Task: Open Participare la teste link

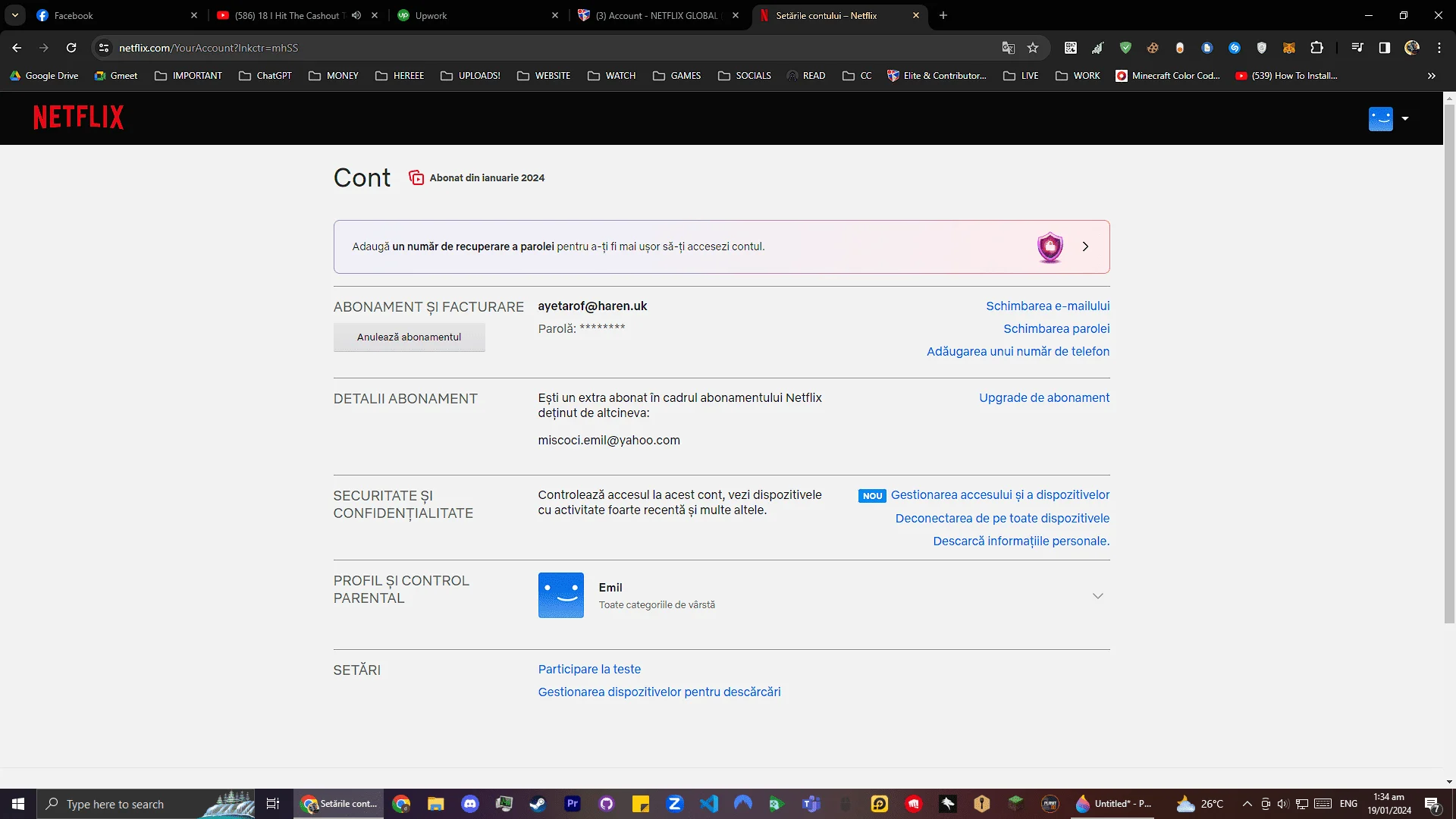Action: coord(589,669)
